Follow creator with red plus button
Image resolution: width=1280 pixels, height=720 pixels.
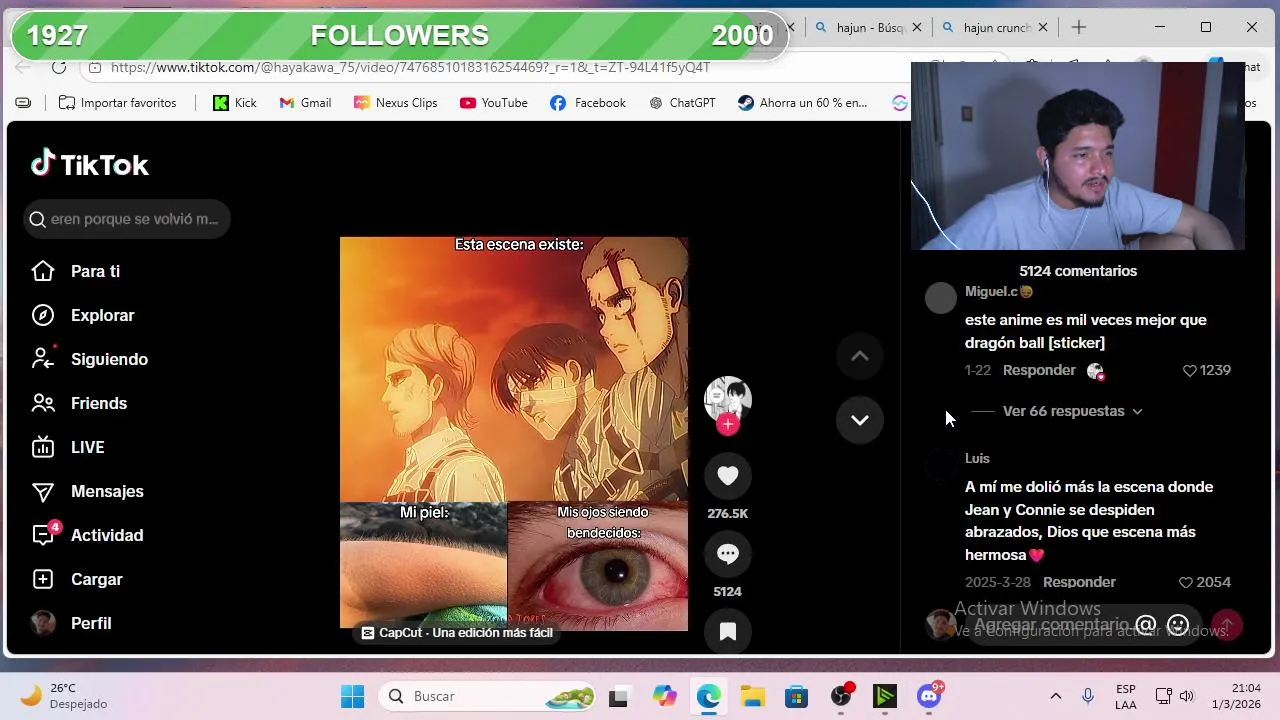click(x=728, y=424)
